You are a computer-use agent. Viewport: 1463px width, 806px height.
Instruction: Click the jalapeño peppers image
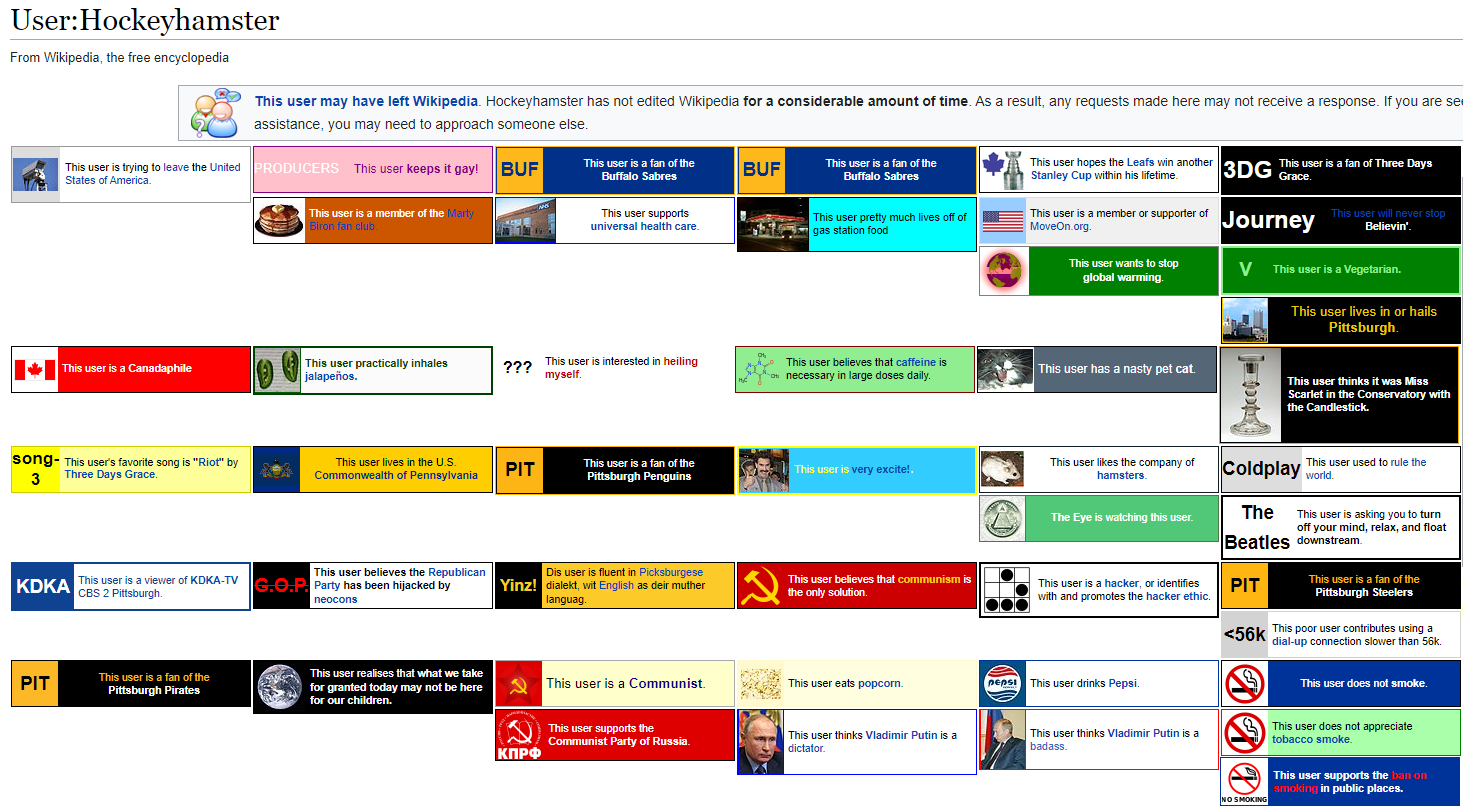[x=277, y=370]
